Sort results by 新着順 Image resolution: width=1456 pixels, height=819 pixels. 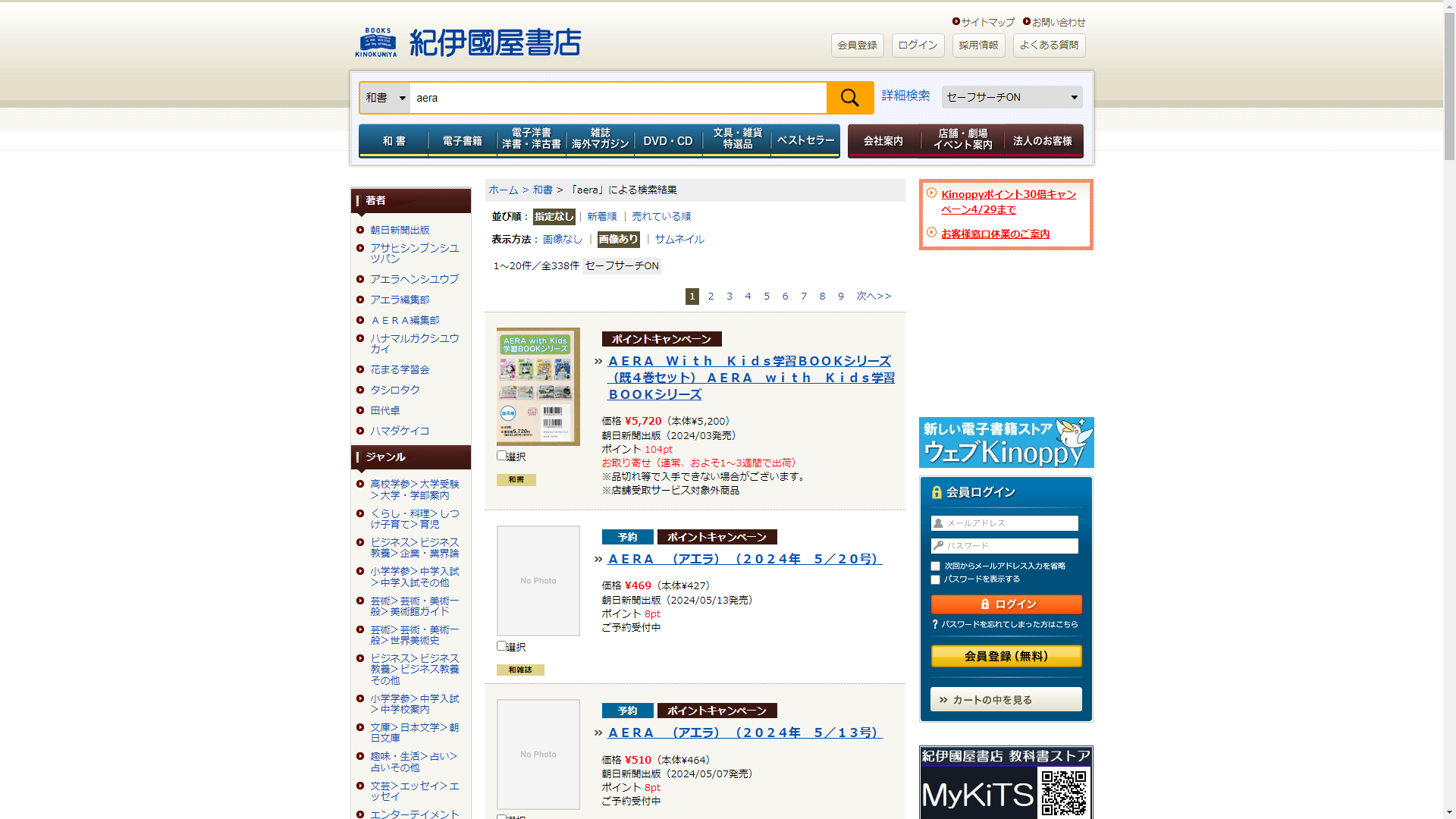click(601, 217)
